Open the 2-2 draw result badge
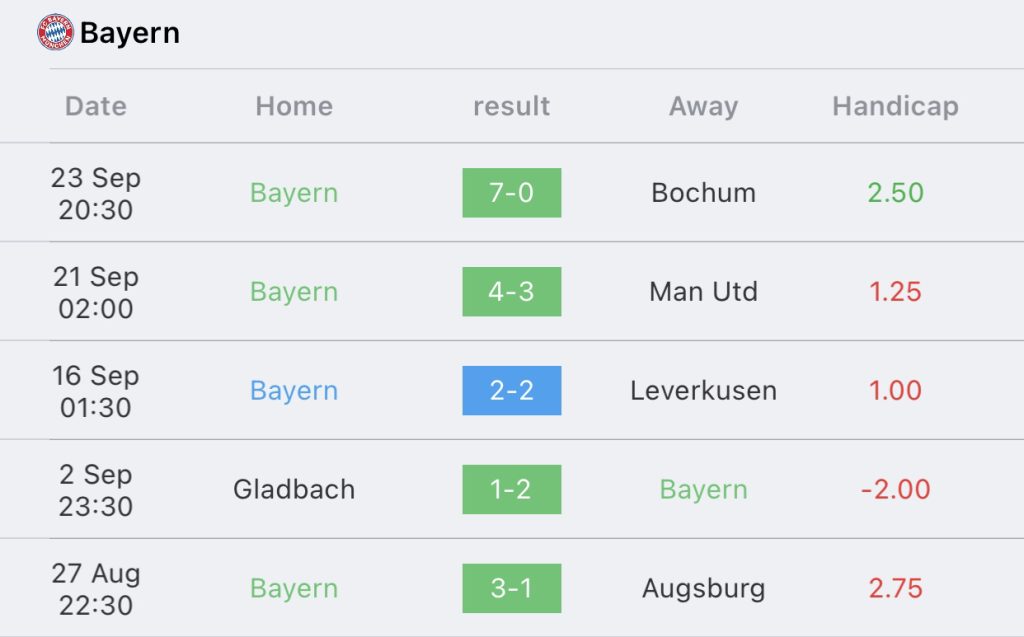The width and height of the screenshot is (1024, 637). pyautogui.click(x=511, y=391)
